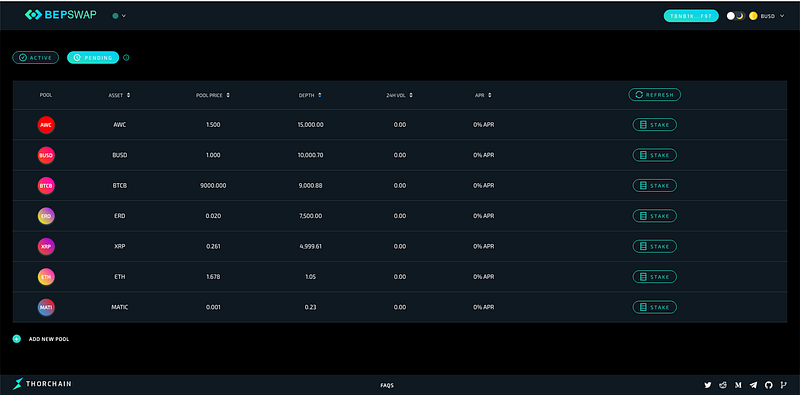This screenshot has width=800, height=395.
Task: Sort the table by 24H Vol
Action: tap(399, 95)
